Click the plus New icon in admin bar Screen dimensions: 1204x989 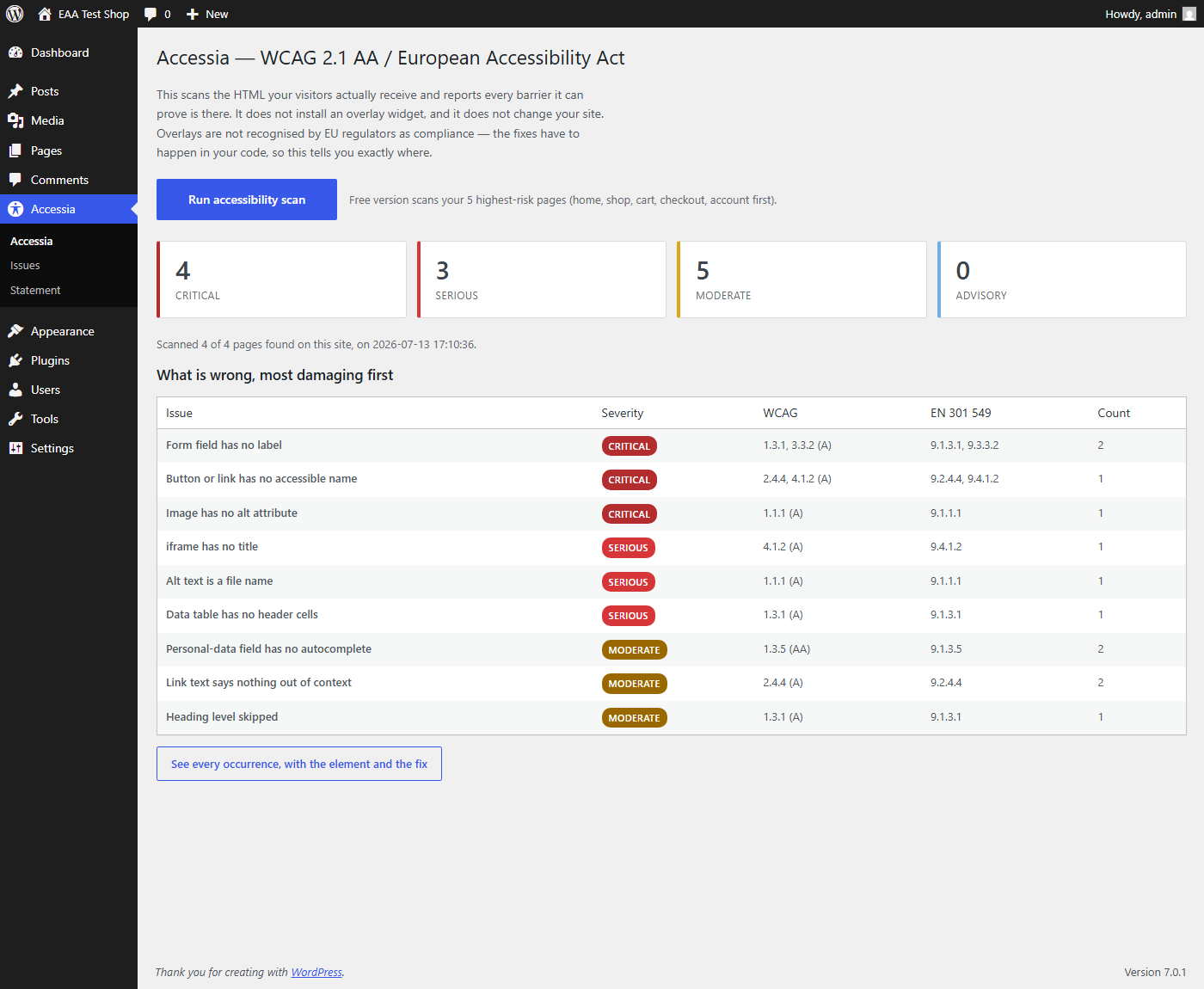coord(193,14)
